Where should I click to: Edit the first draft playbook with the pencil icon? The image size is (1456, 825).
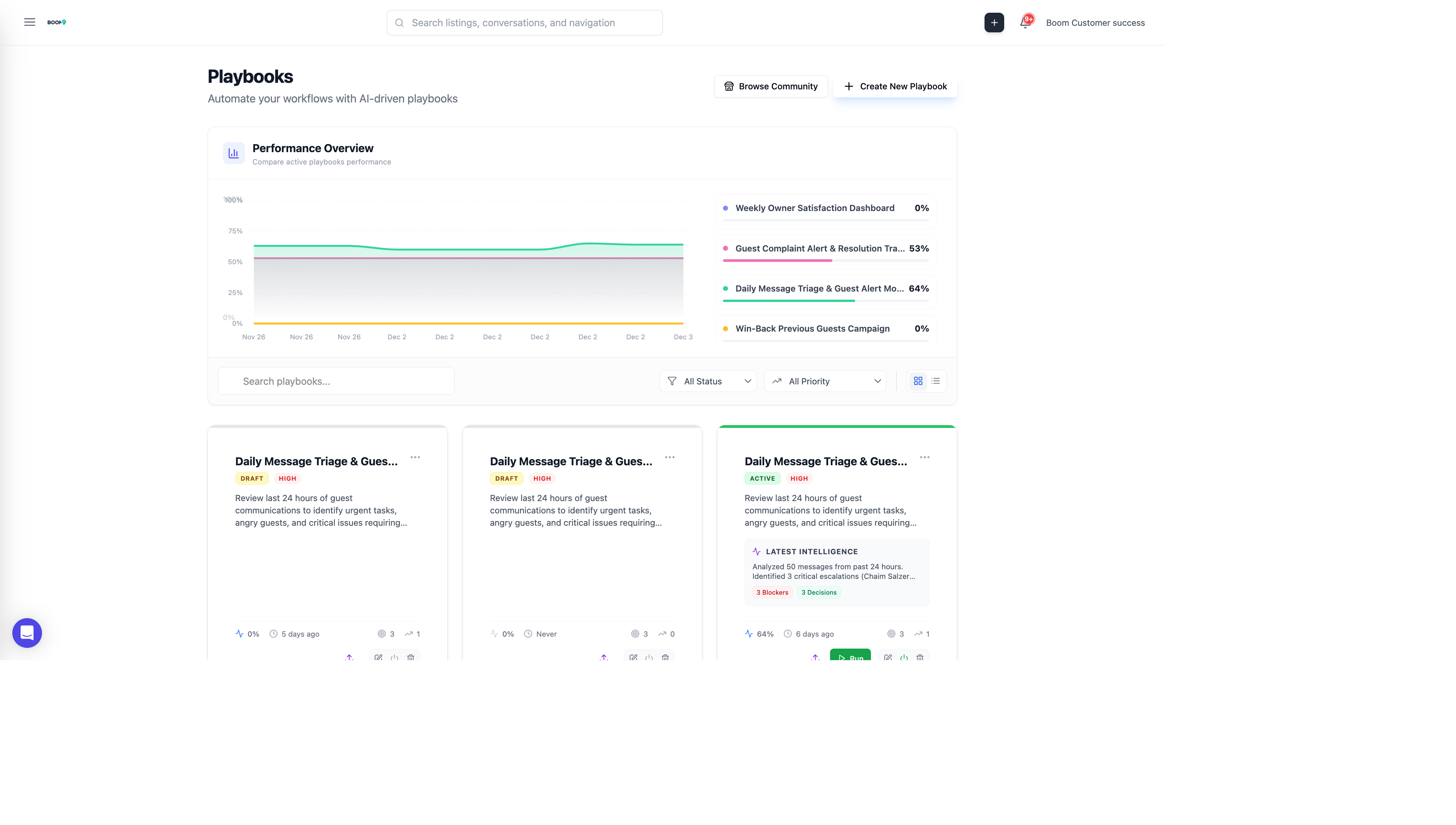(x=379, y=657)
